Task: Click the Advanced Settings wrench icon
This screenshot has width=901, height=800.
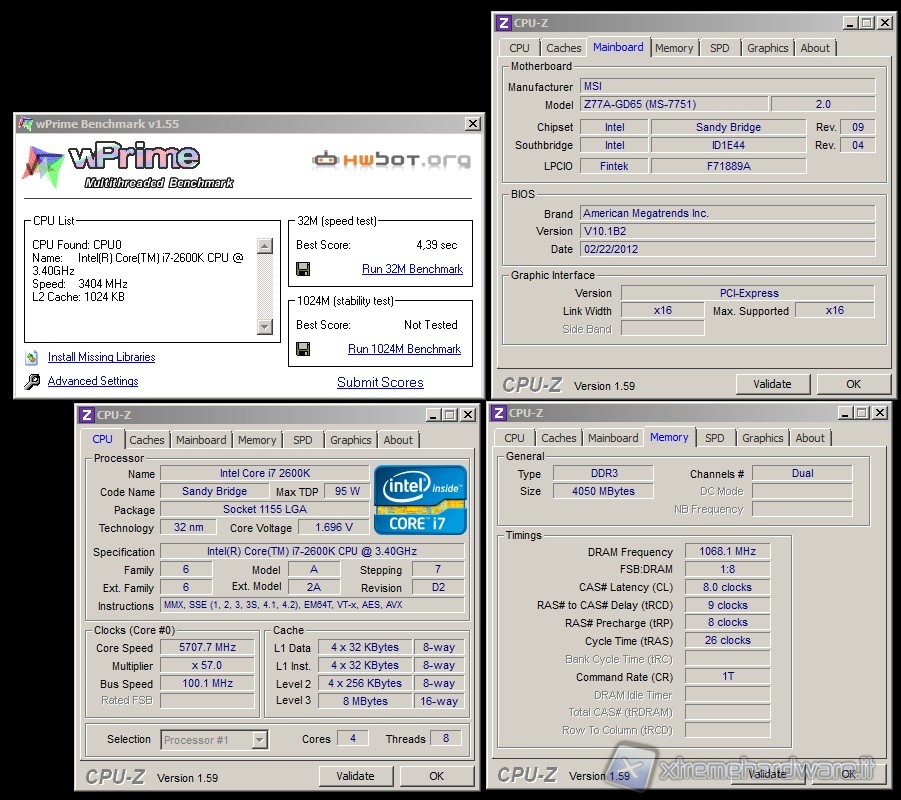Action: (x=31, y=381)
